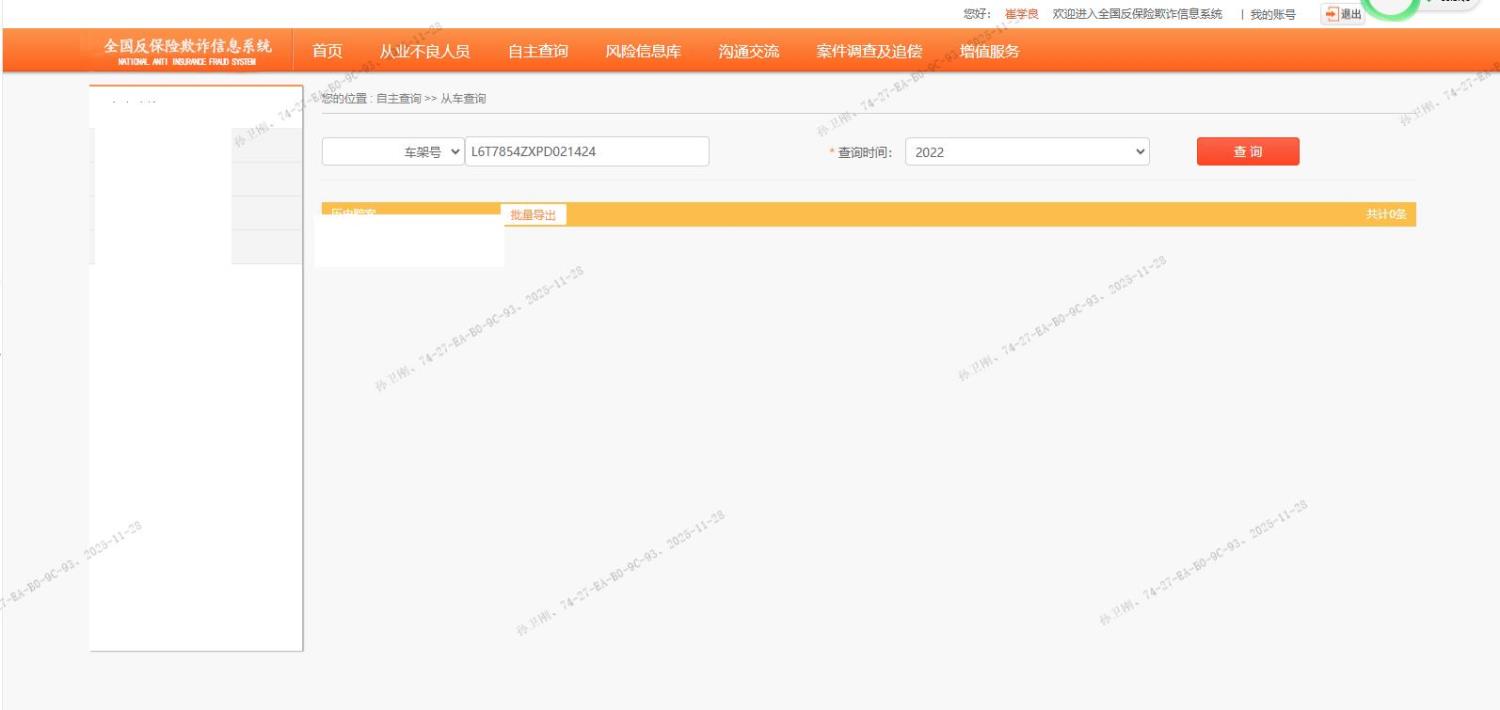The height and width of the screenshot is (710, 1500).
Task: Click the 批量导出 batch export button
Action: 533,215
